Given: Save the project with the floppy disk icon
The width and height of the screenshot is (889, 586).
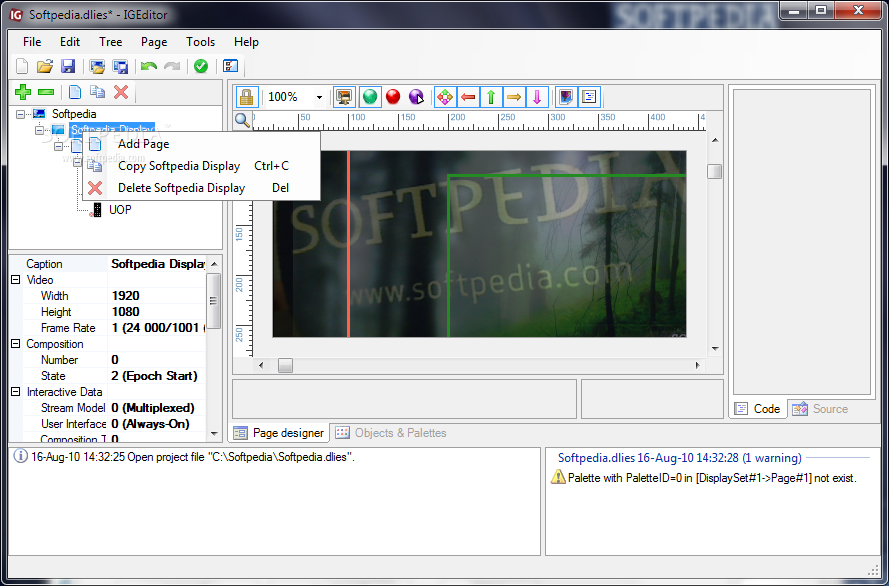Looking at the screenshot, I should pos(68,66).
